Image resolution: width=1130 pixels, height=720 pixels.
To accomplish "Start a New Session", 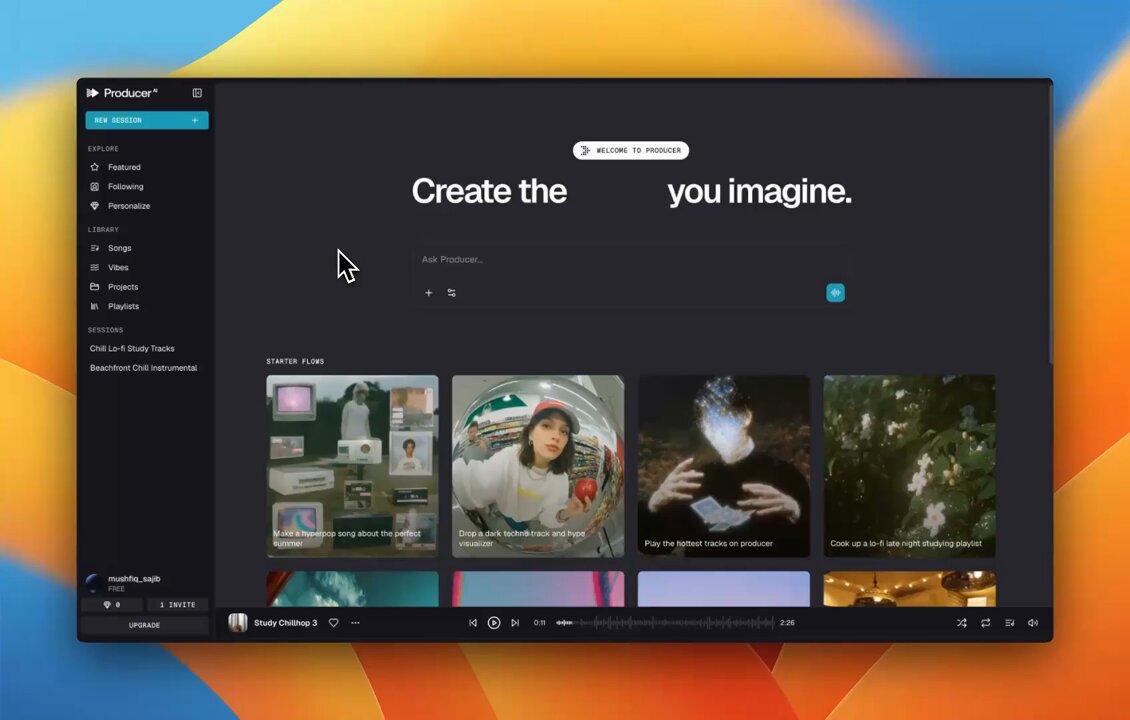I will point(146,120).
